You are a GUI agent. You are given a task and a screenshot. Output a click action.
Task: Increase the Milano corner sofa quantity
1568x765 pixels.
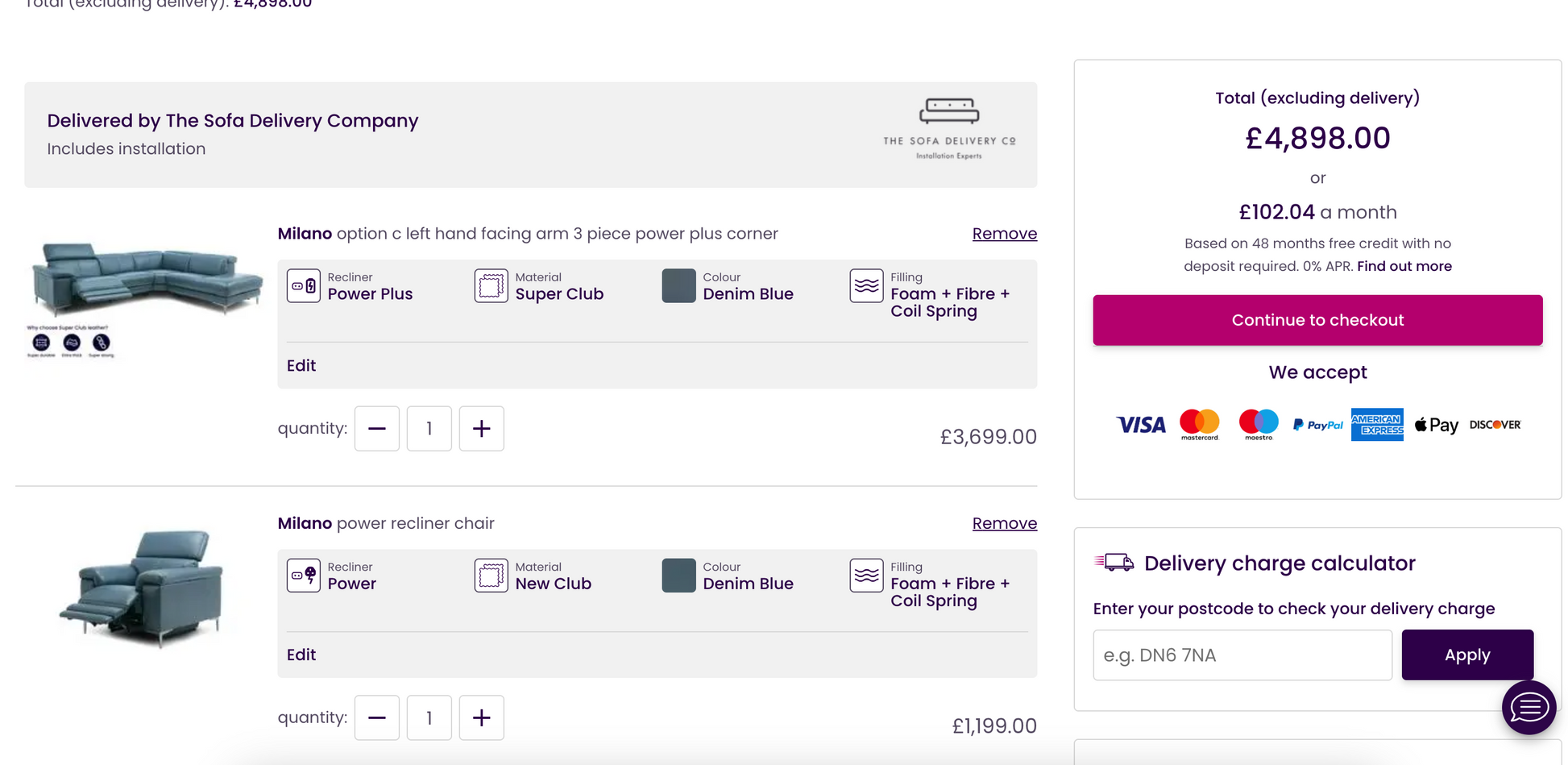[x=481, y=429]
